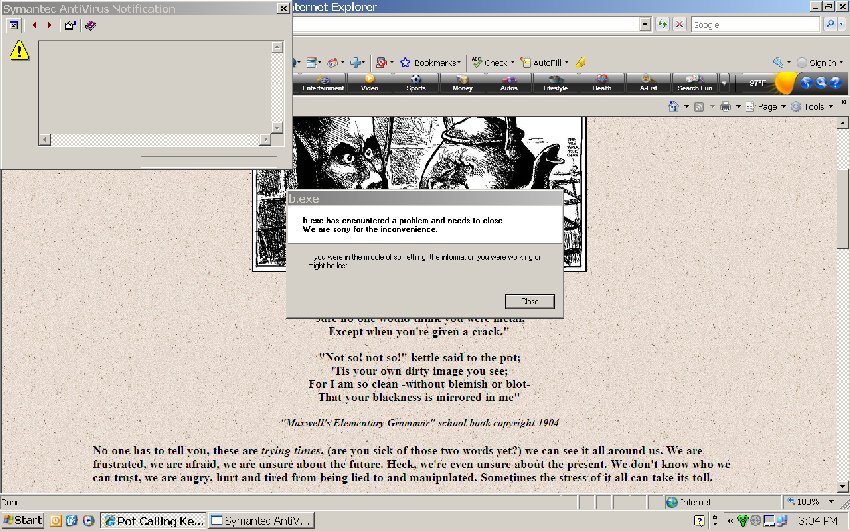Viewport: 850px width, 531px height.
Task: Click the yellow warning triangle icon
Action: pyautogui.click(x=19, y=51)
